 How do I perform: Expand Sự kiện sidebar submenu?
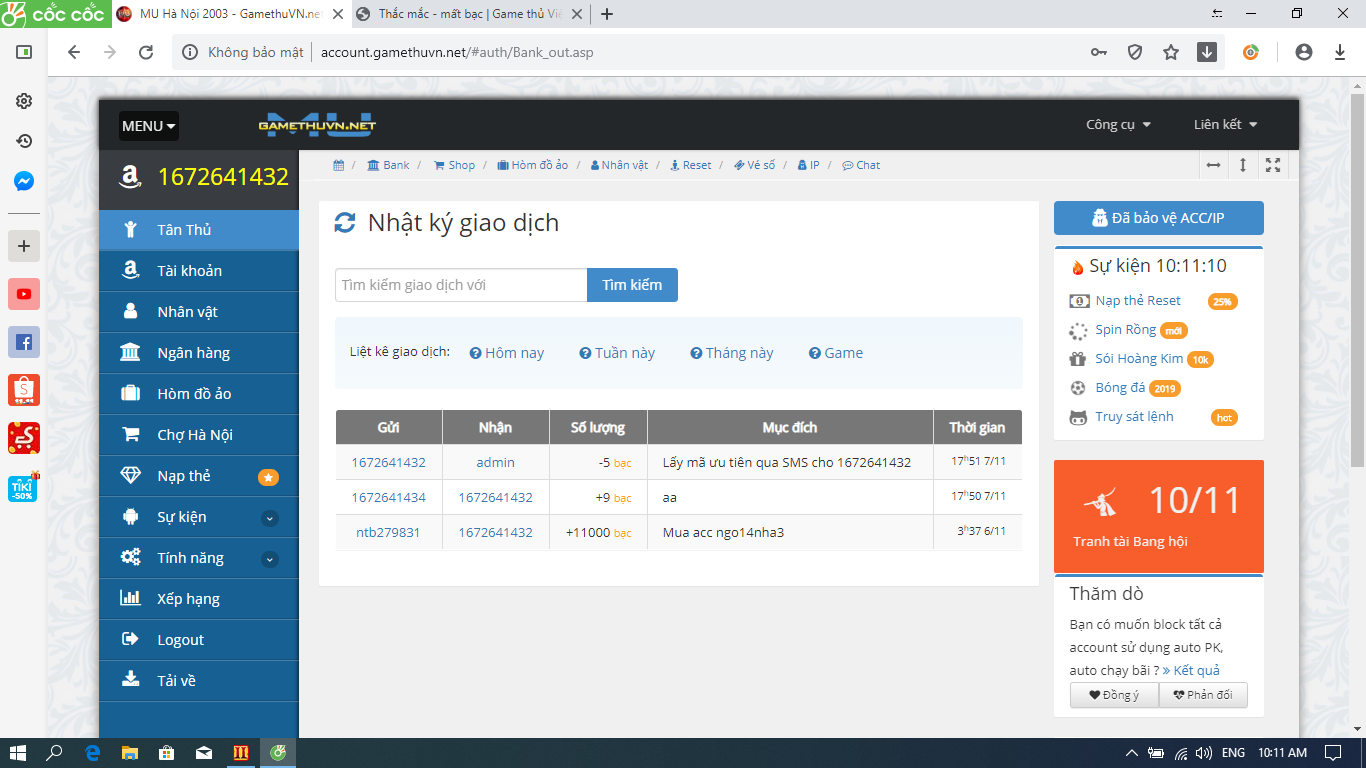[x=270, y=518]
